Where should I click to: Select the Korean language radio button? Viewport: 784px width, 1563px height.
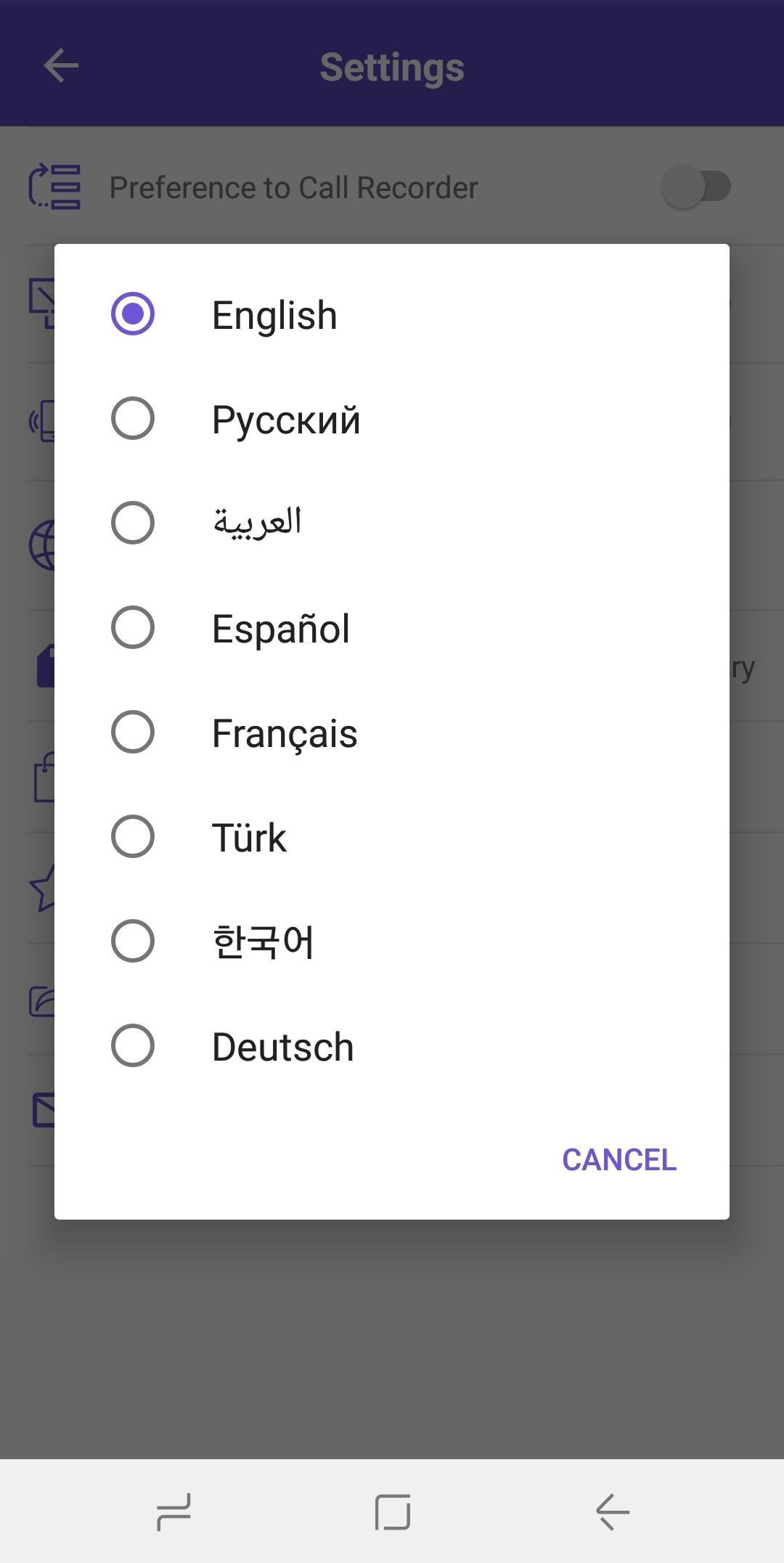click(x=133, y=942)
